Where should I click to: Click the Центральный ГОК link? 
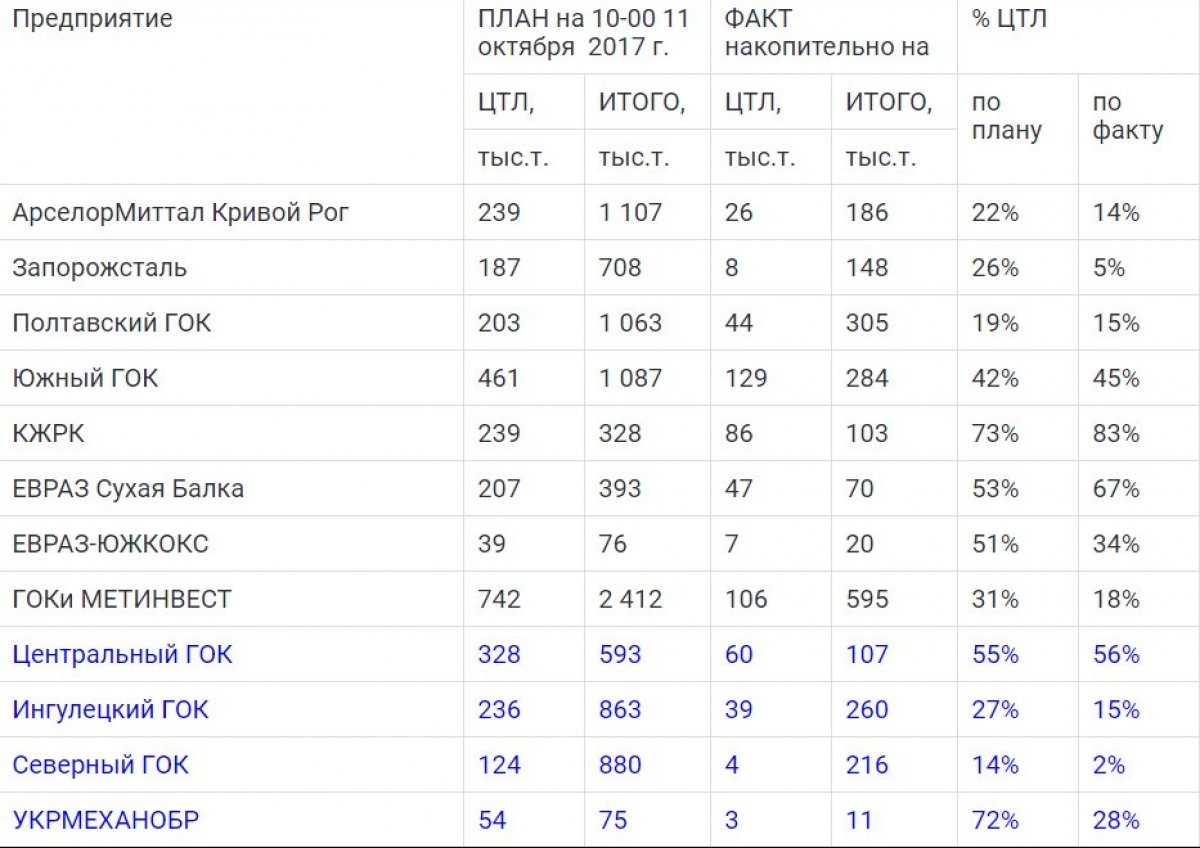pos(122,654)
